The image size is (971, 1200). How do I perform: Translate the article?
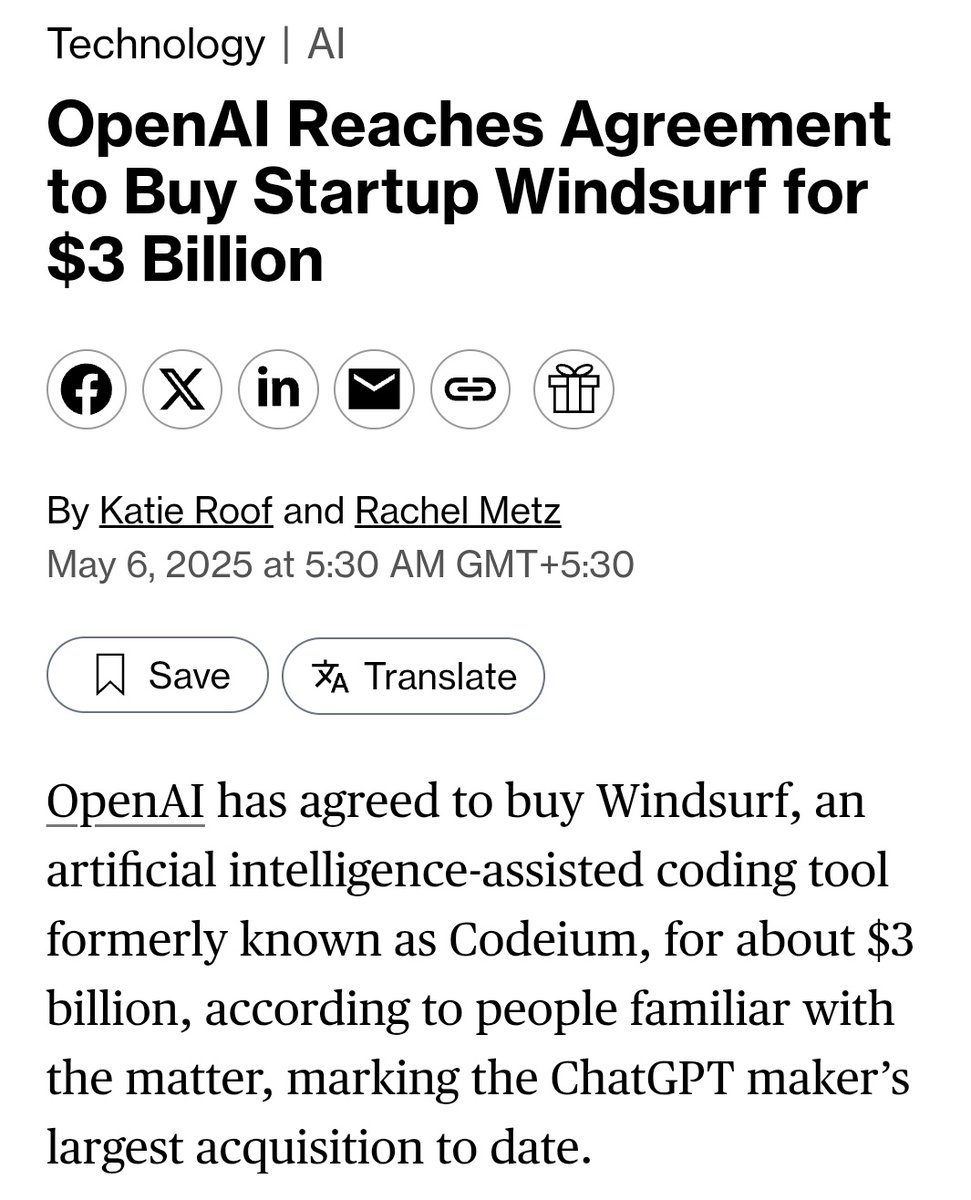(x=413, y=676)
